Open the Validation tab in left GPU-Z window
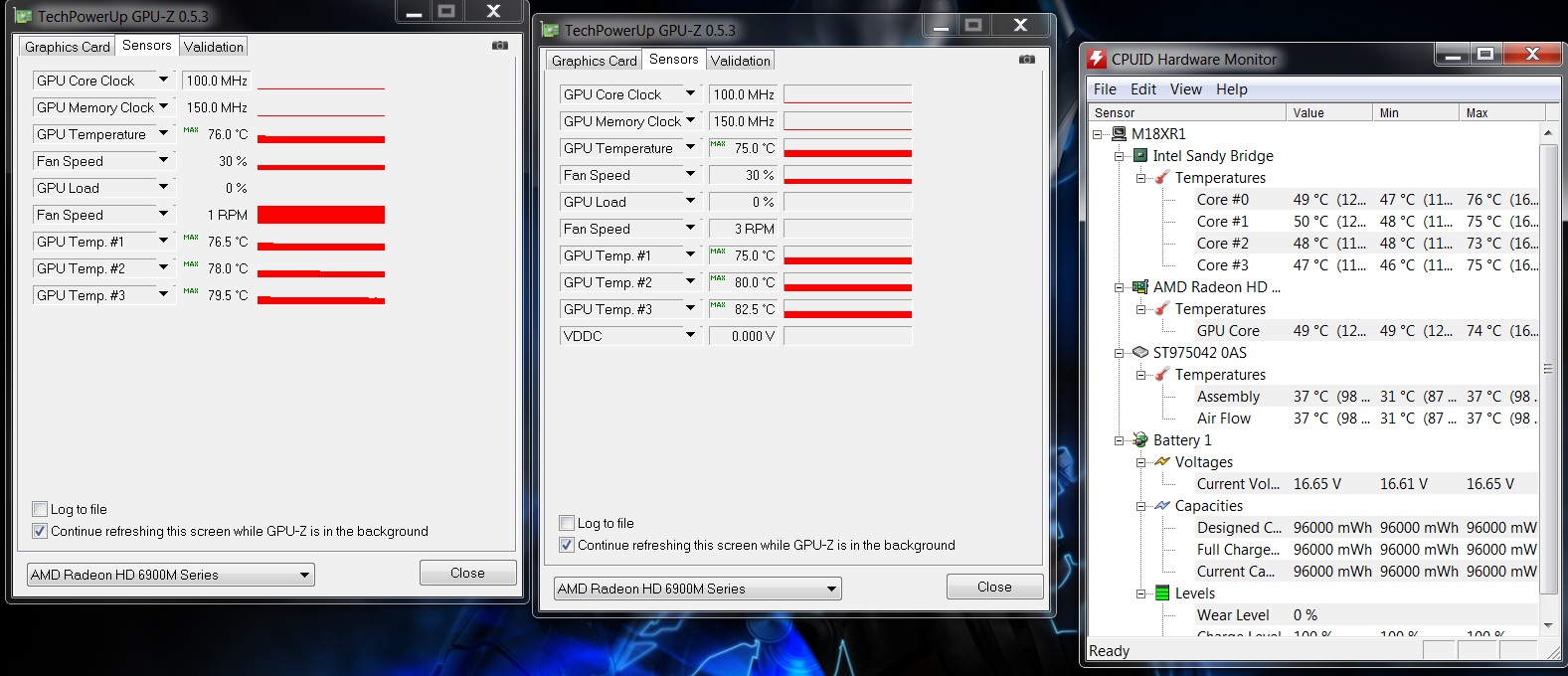This screenshot has height=676, width=1568. coord(214,47)
